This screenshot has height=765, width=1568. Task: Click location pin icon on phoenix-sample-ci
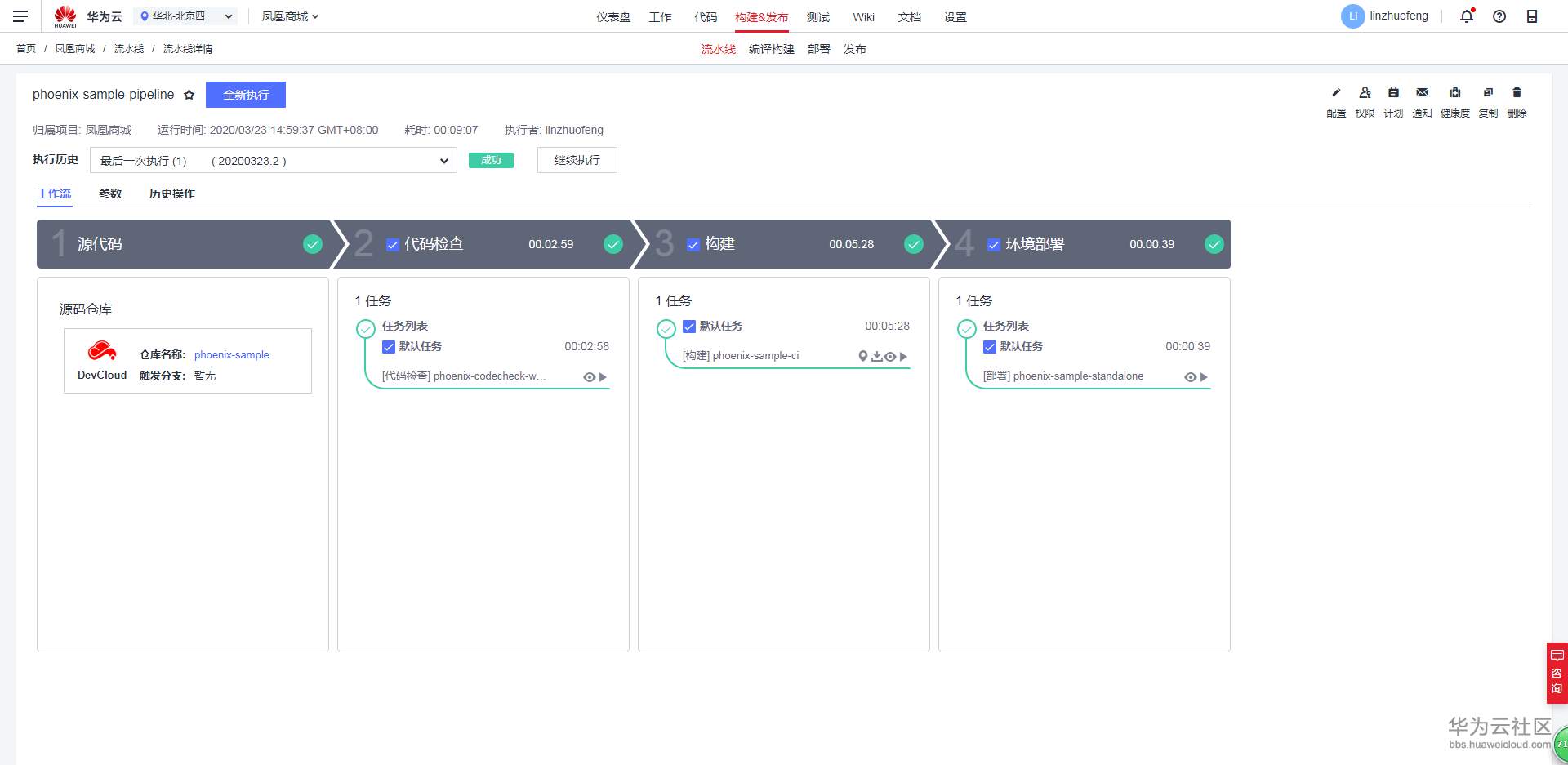[x=863, y=356]
